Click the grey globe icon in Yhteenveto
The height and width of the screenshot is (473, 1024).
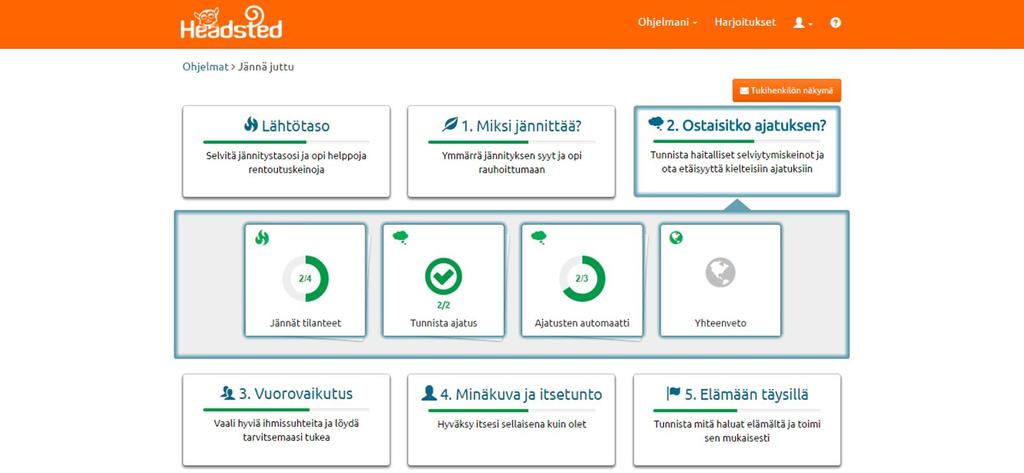tap(720, 272)
